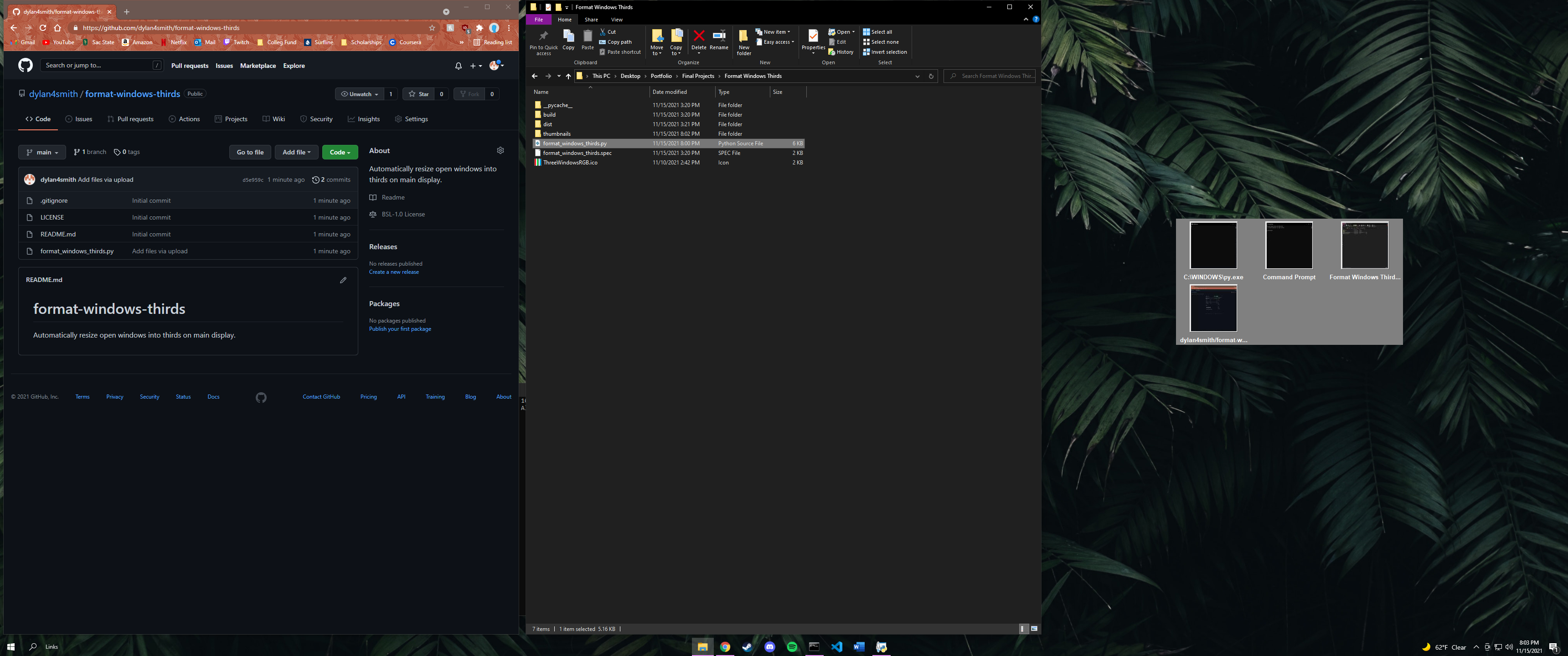The image size is (1568, 656).
Task: Switch to the View ribbon tab
Action: (x=617, y=20)
